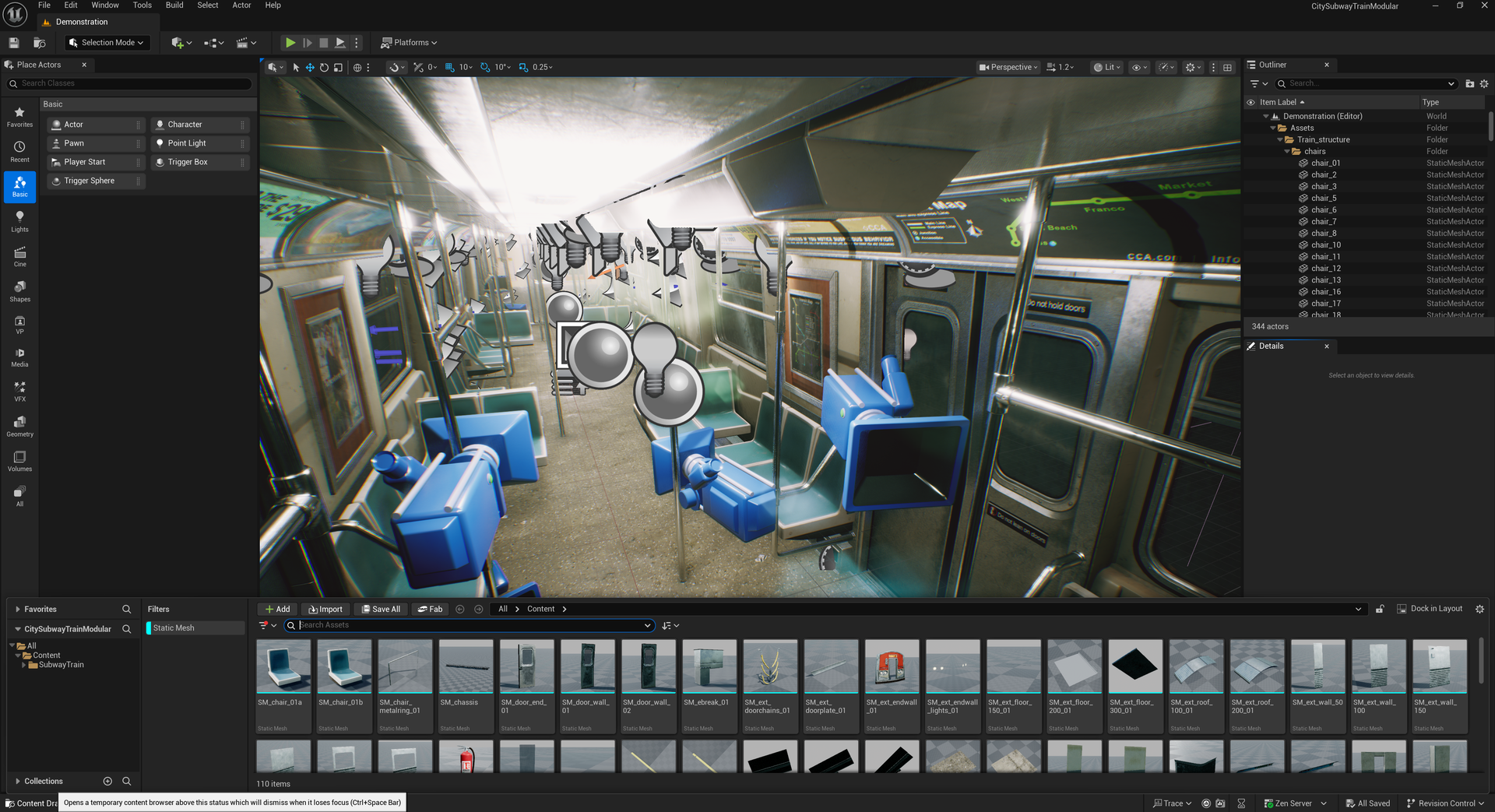Image resolution: width=1495 pixels, height=812 pixels.
Task: Open the Tools menu
Action: click(x=142, y=5)
